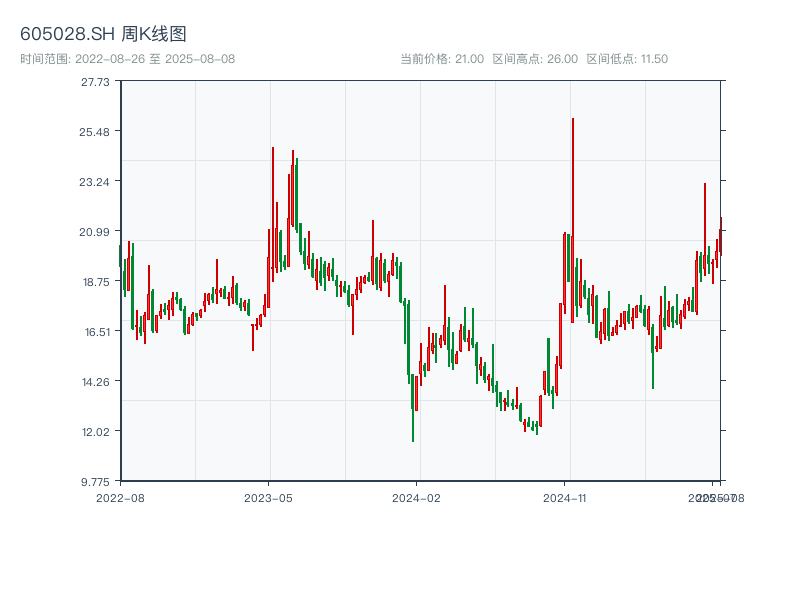
Task: Click the y-axis label 12.02
Action: [x=96, y=432]
